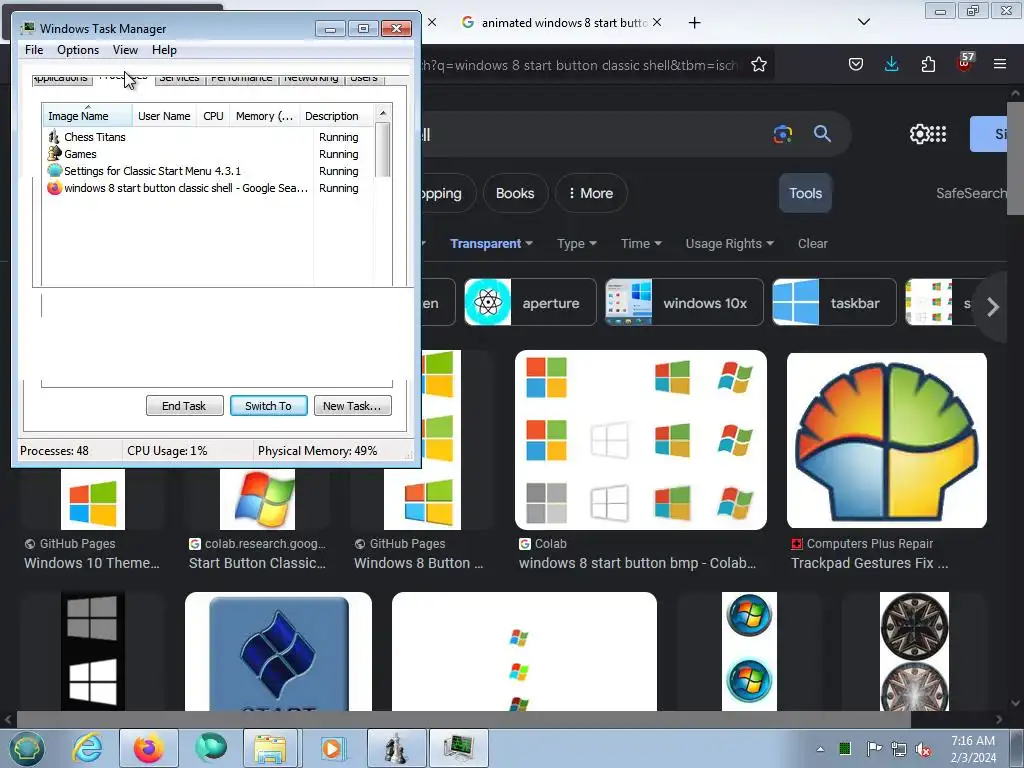Select the Chess Titans row
Screen dimensions: 1024x768
click(x=208, y=137)
